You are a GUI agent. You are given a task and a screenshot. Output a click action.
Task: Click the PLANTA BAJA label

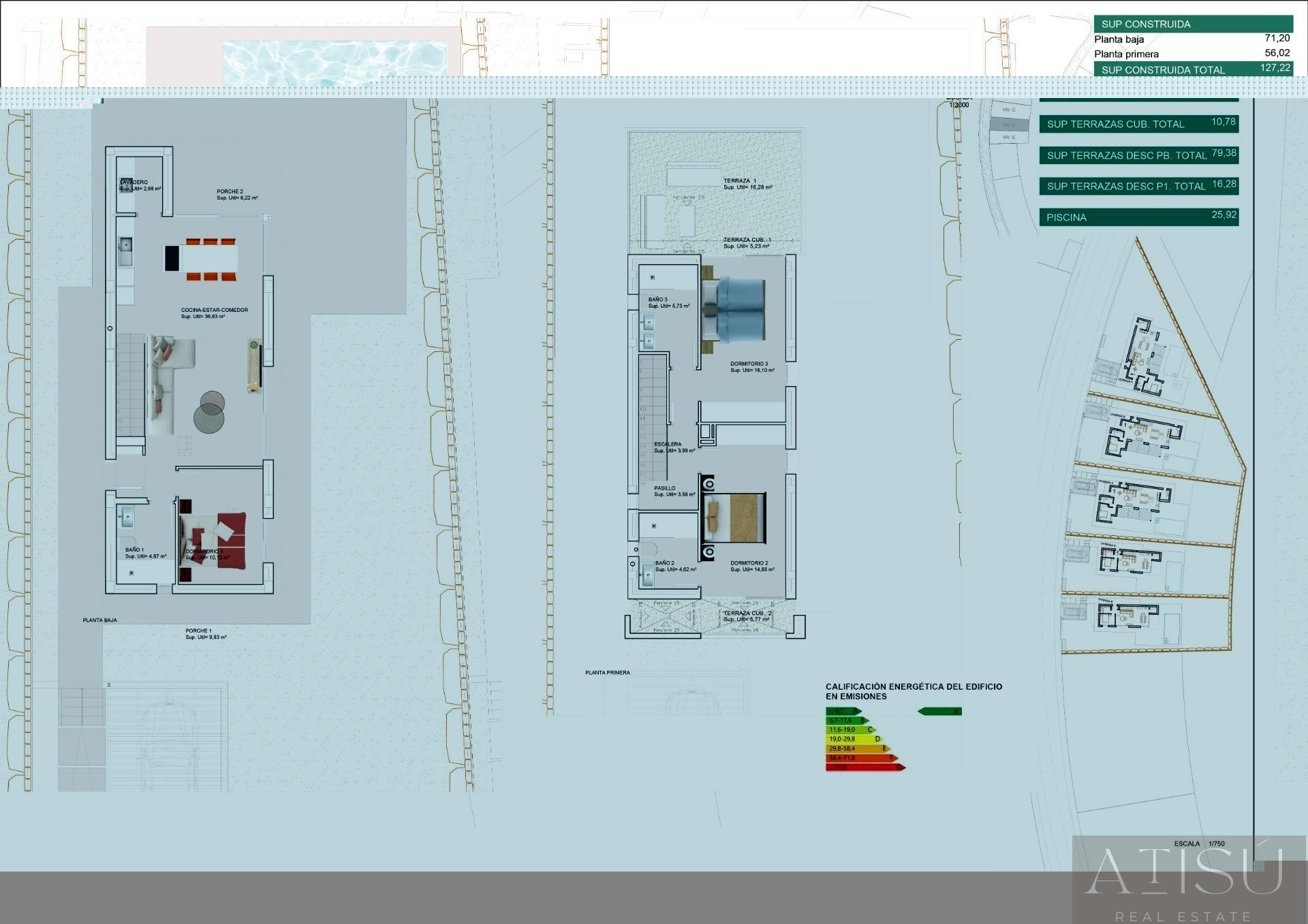click(100, 620)
